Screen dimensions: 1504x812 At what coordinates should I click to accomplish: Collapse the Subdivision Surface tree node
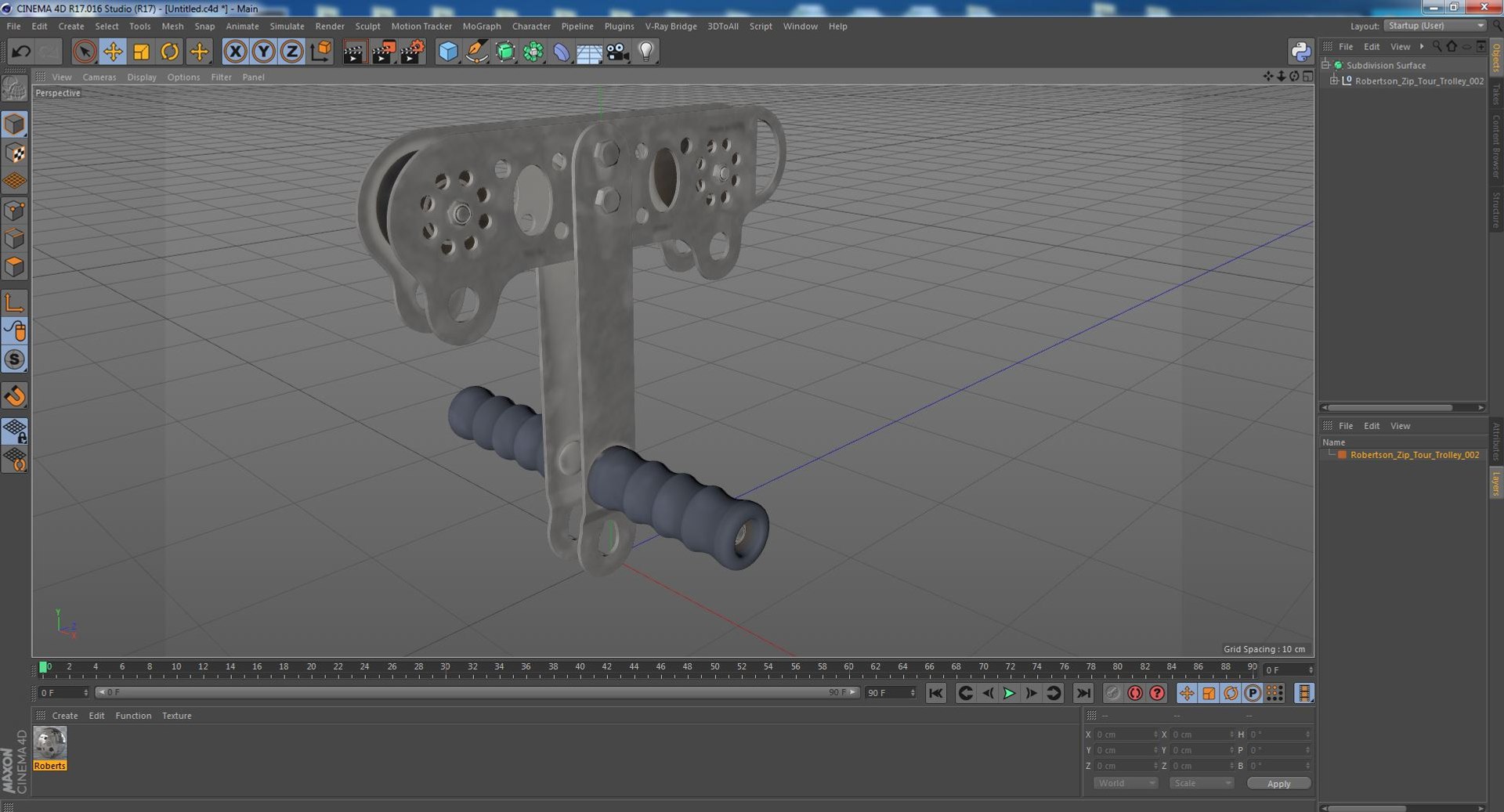(1325, 65)
